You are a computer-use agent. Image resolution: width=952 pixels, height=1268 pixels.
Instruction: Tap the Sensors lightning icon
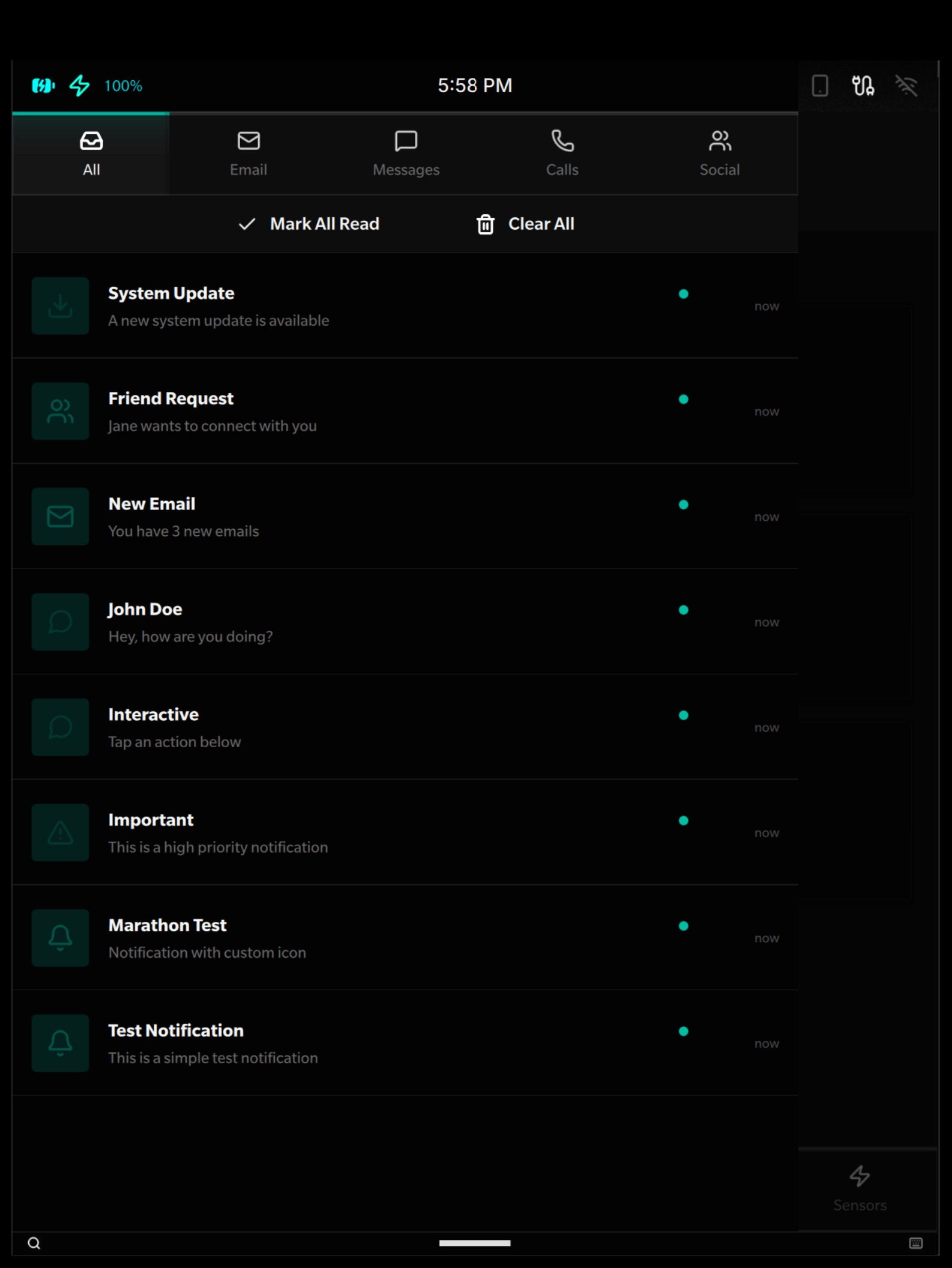860,1176
